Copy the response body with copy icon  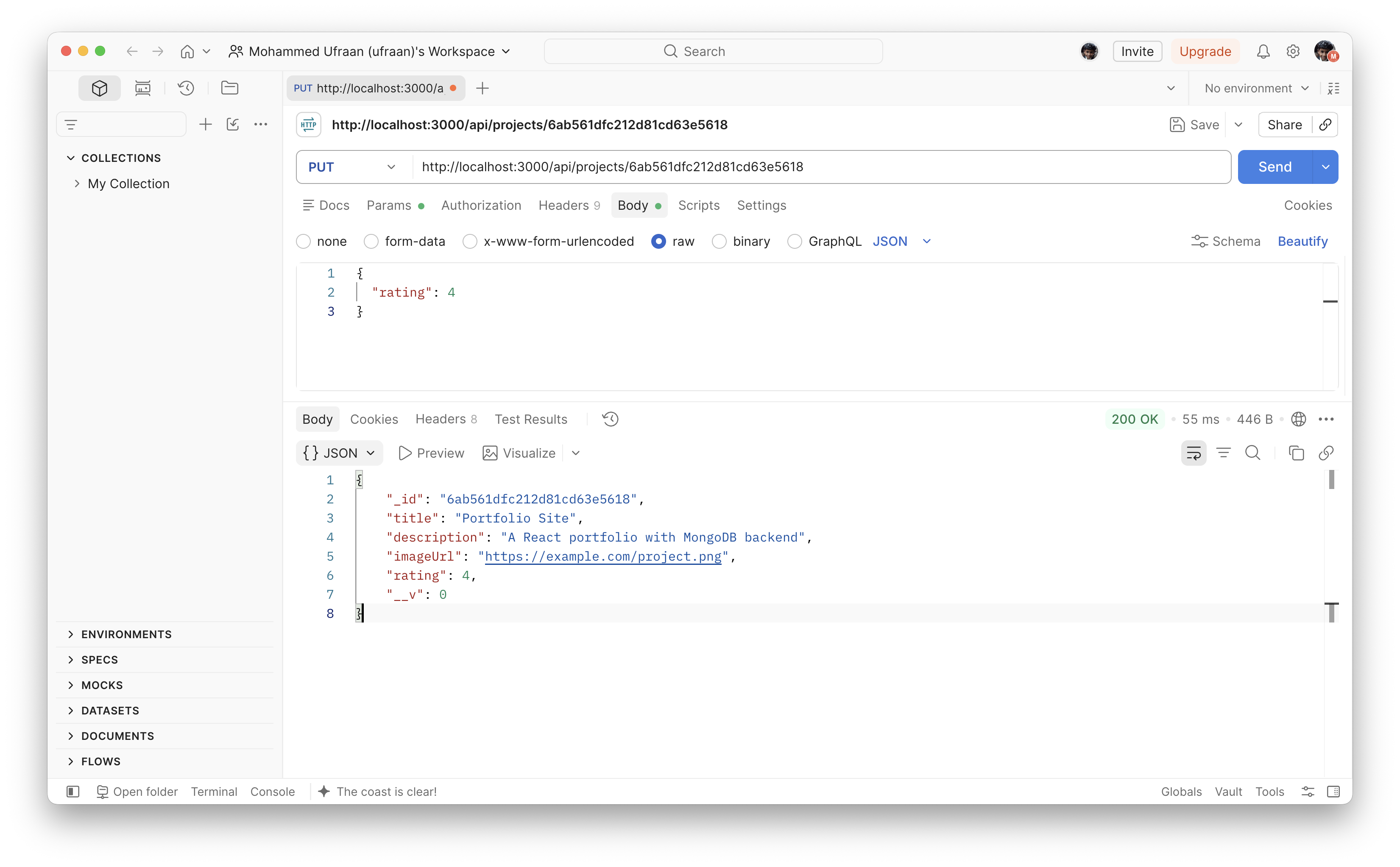pyautogui.click(x=1296, y=453)
